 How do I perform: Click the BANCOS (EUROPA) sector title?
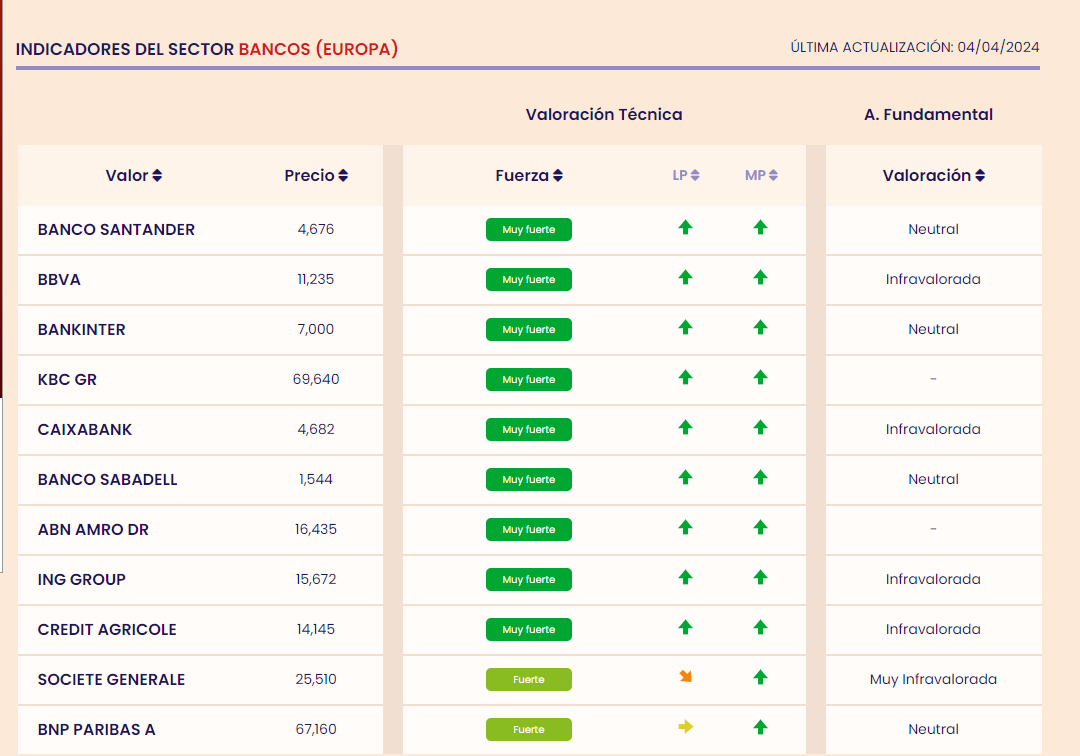[318, 49]
